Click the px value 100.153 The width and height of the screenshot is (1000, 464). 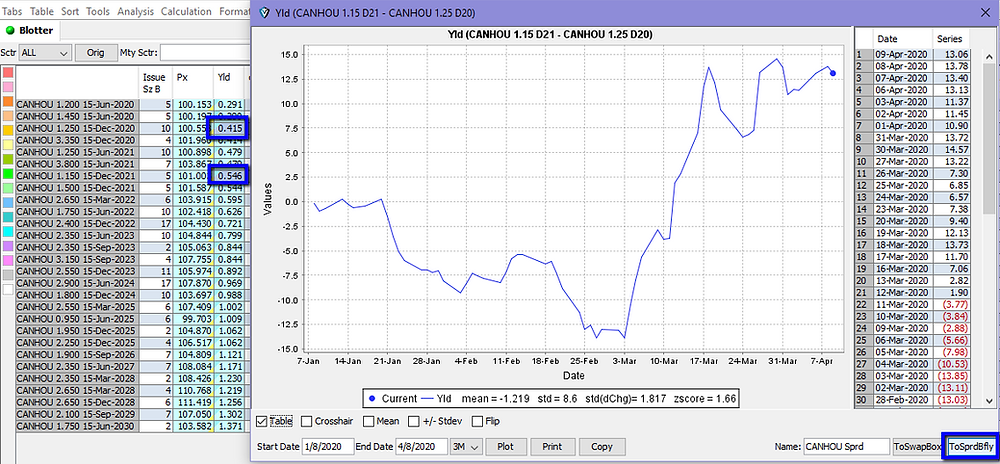point(193,105)
